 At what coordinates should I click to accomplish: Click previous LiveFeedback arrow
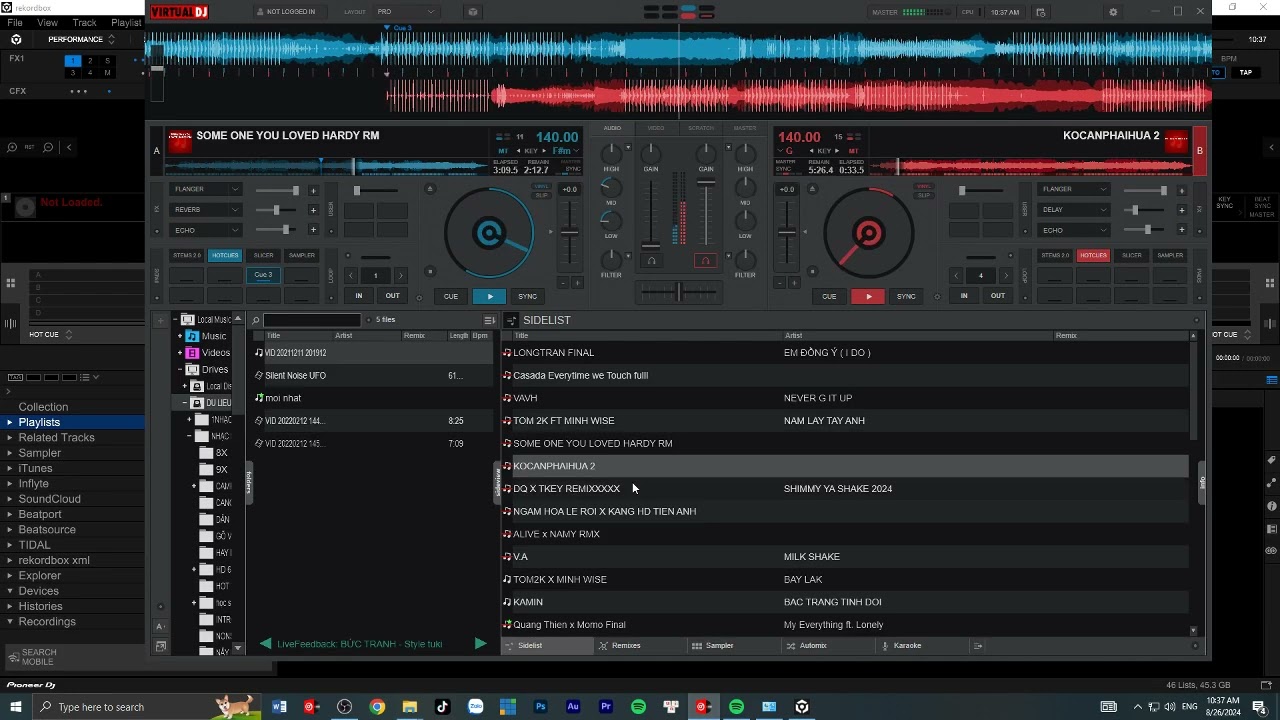[x=265, y=644]
